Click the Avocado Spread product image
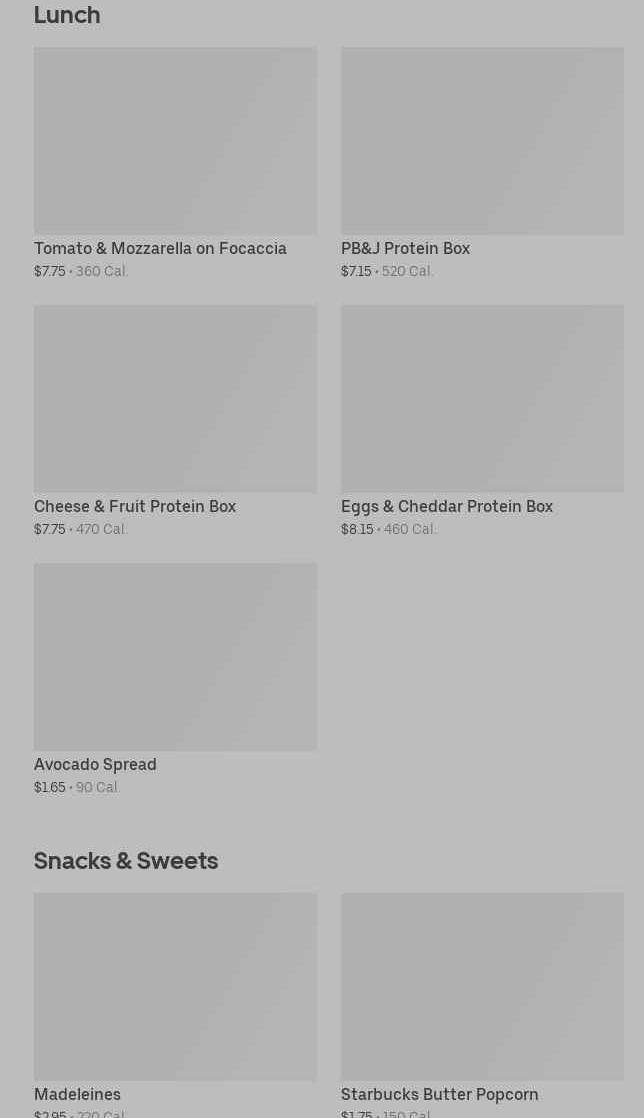This screenshot has height=1118, width=644. tap(175, 656)
